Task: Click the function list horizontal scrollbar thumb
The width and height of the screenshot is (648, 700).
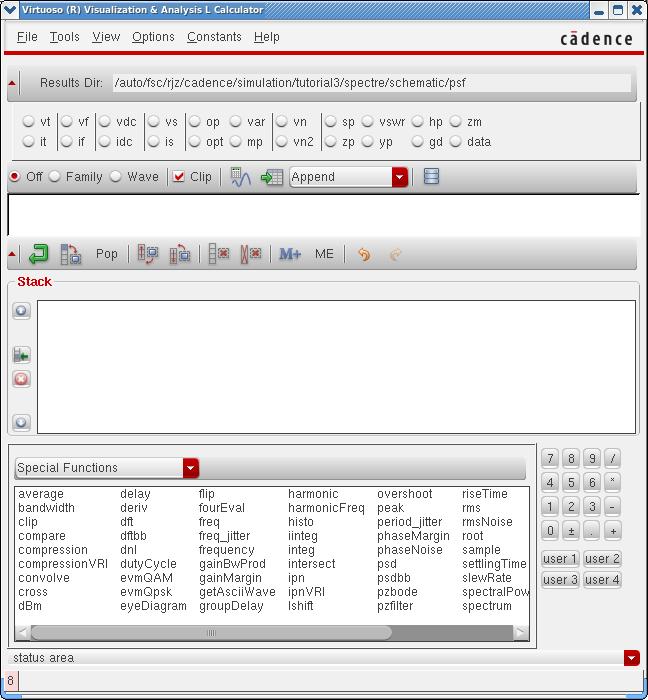Action: [x=211, y=633]
